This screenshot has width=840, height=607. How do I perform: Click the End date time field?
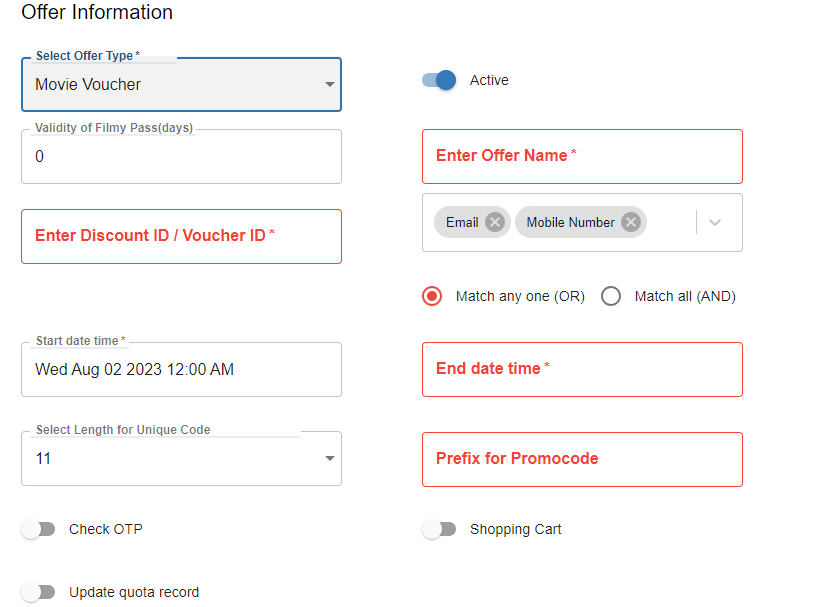pos(582,369)
